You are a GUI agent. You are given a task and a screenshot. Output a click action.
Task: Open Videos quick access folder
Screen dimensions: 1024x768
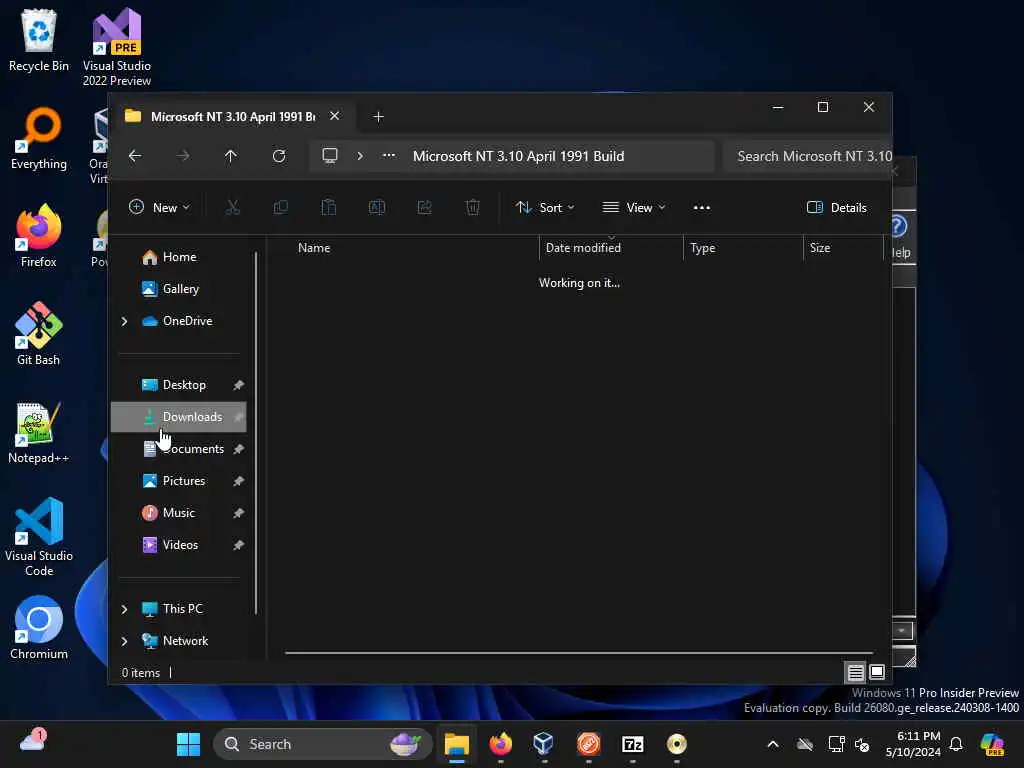click(179, 545)
